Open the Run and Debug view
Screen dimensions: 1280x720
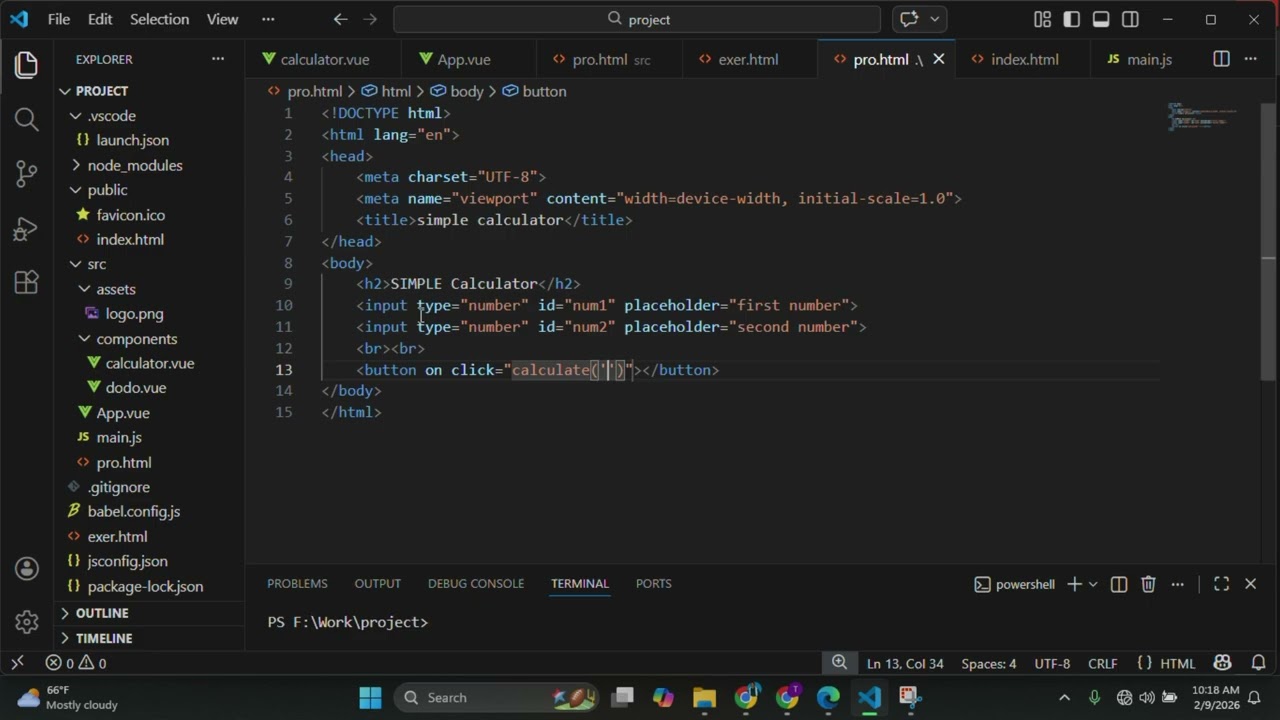pos(27,228)
